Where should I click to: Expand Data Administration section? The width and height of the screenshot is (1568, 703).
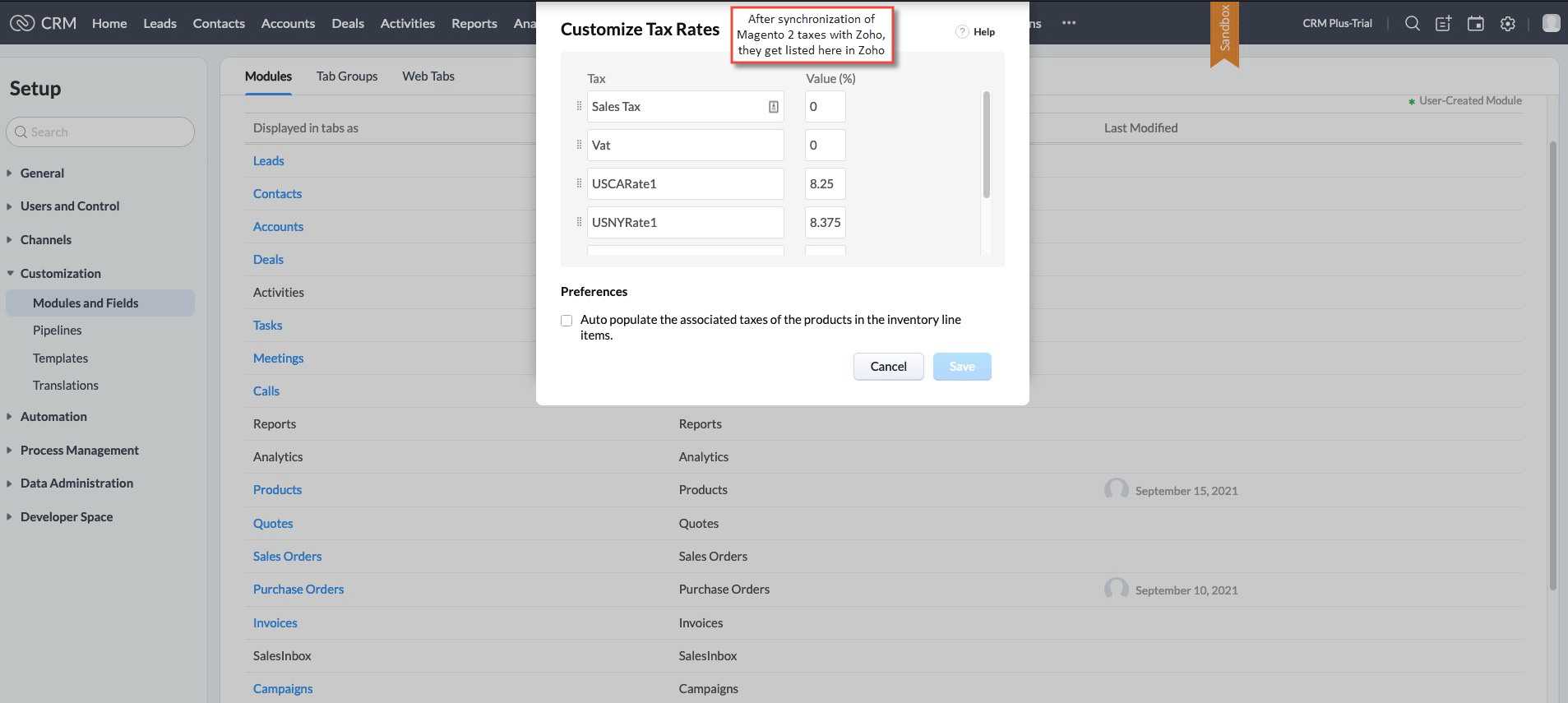tap(10, 483)
